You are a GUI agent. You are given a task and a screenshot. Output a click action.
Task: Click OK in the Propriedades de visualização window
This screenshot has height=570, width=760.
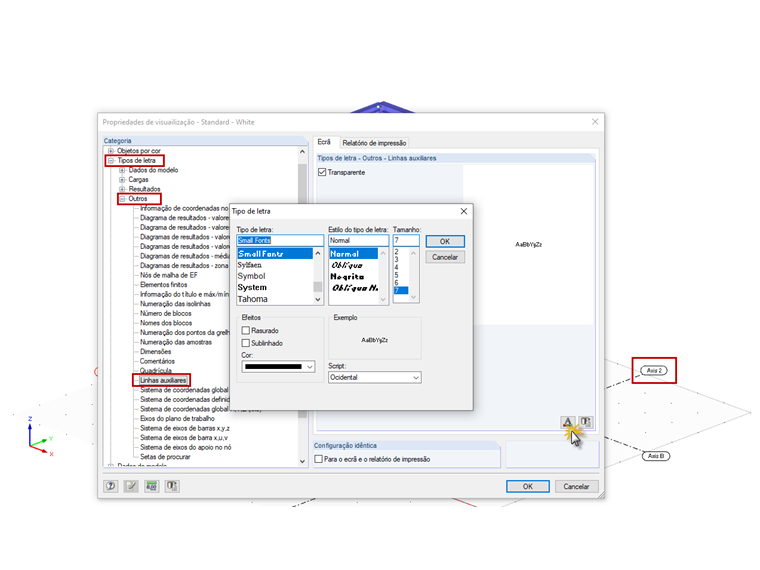[527, 486]
